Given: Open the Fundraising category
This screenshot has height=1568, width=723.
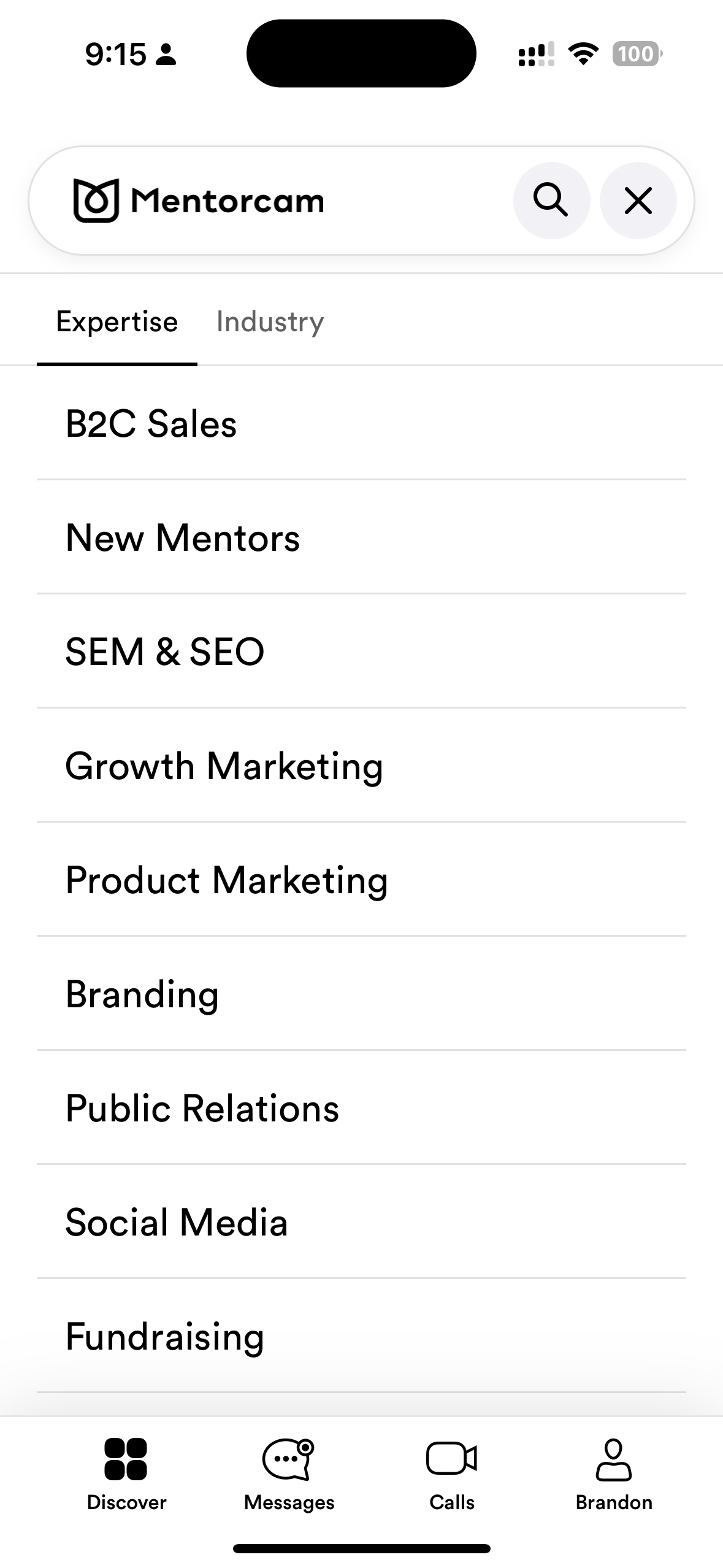Looking at the screenshot, I should [164, 1337].
